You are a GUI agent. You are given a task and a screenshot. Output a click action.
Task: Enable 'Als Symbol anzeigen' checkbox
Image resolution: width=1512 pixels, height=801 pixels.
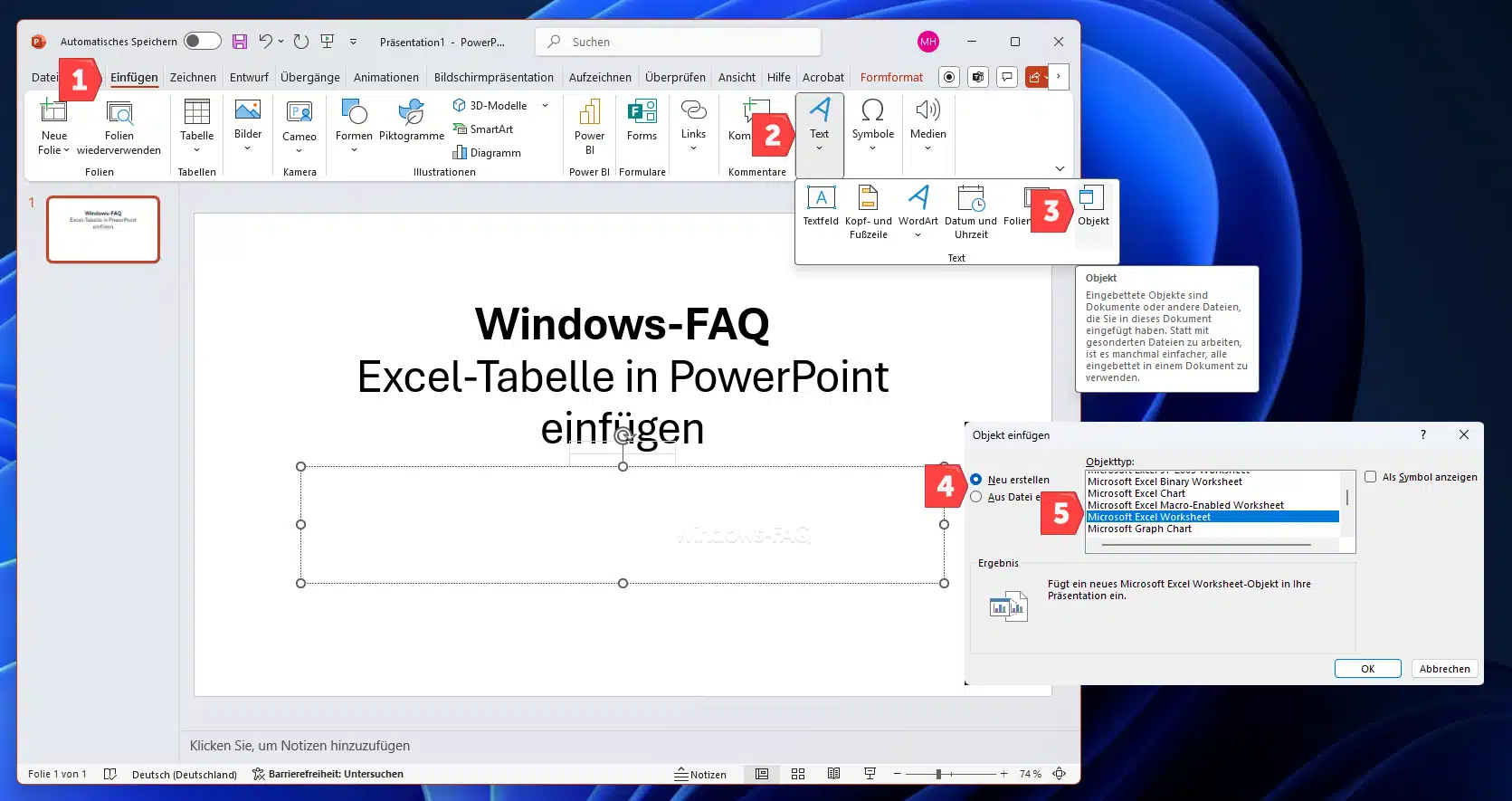[1370, 477]
